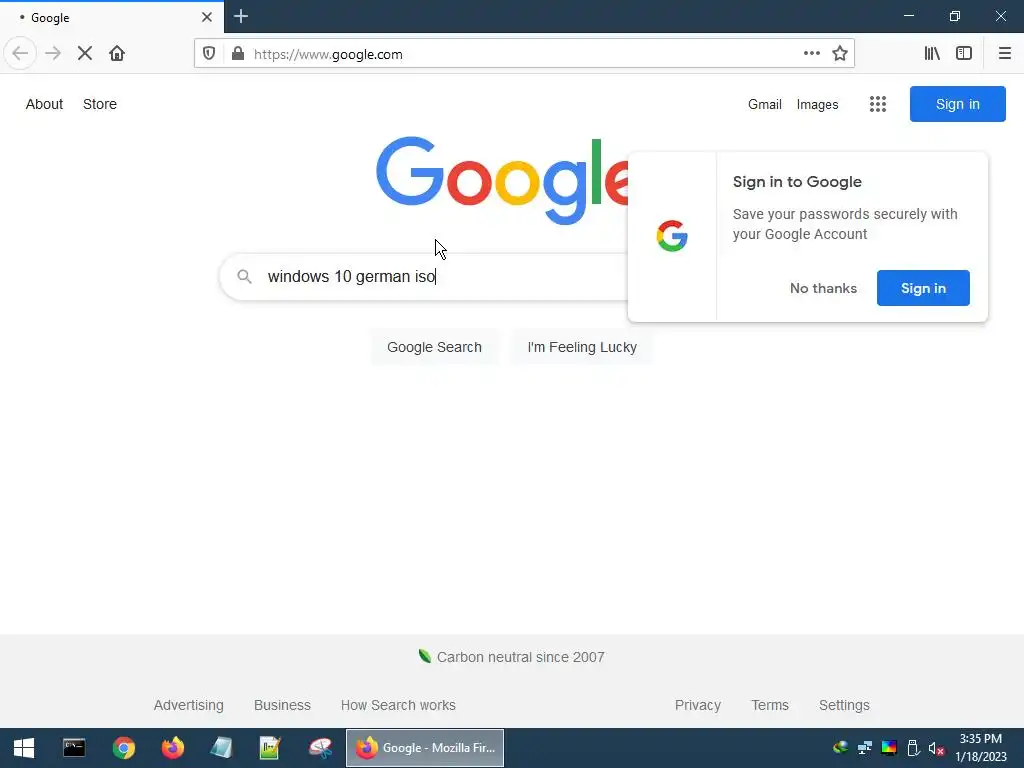The height and width of the screenshot is (768, 1024).
Task: Go back with the browser back arrow
Action: pos(20,54)
